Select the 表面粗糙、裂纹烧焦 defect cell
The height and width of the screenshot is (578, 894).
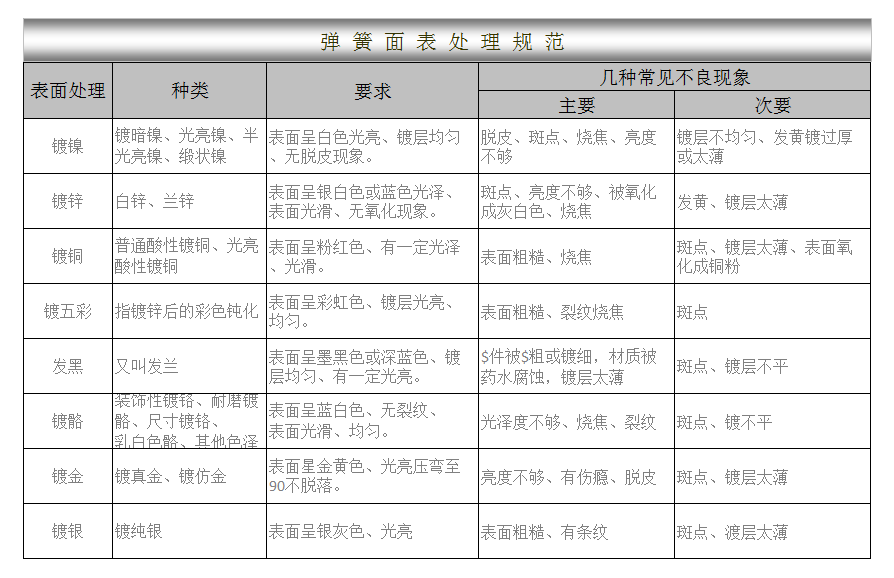point(576,311)
